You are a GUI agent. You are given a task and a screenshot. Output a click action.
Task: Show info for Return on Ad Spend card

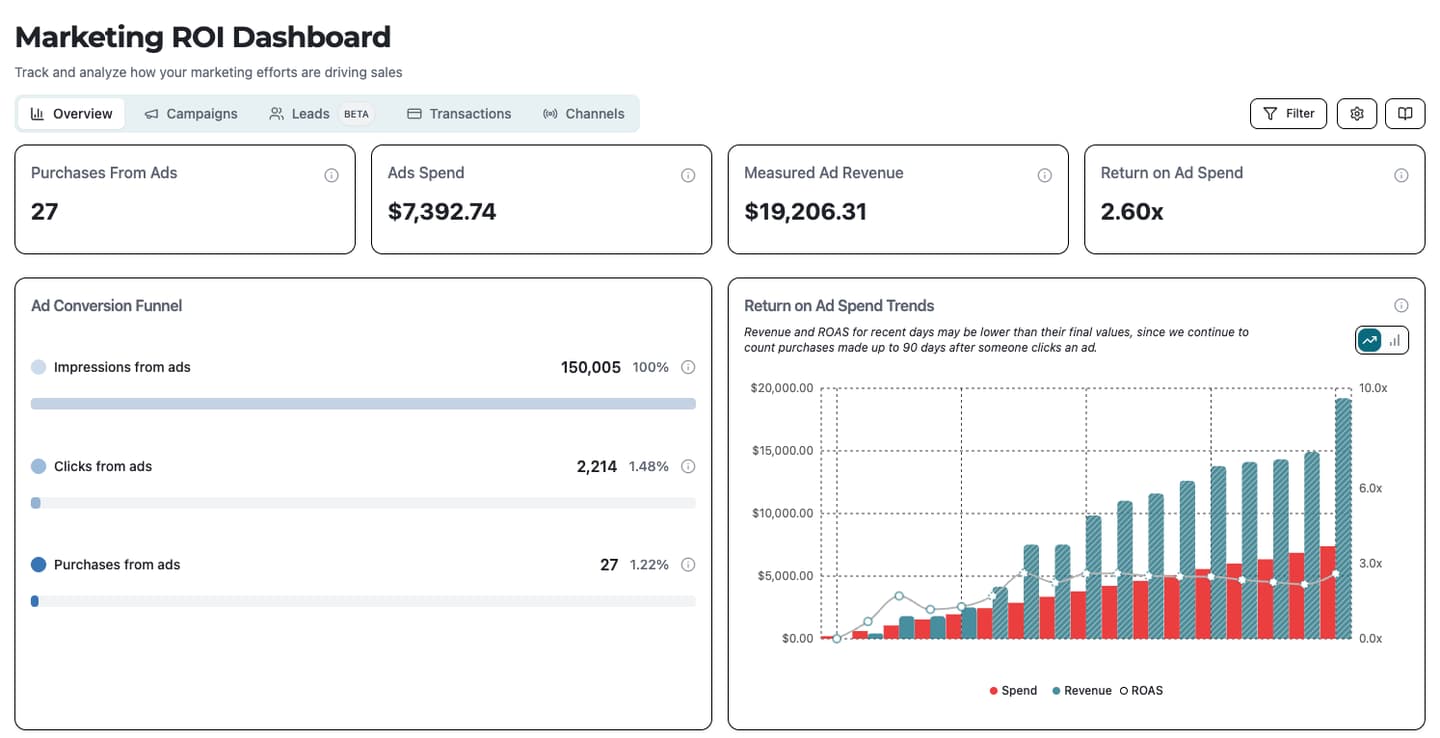(1401, 175)
